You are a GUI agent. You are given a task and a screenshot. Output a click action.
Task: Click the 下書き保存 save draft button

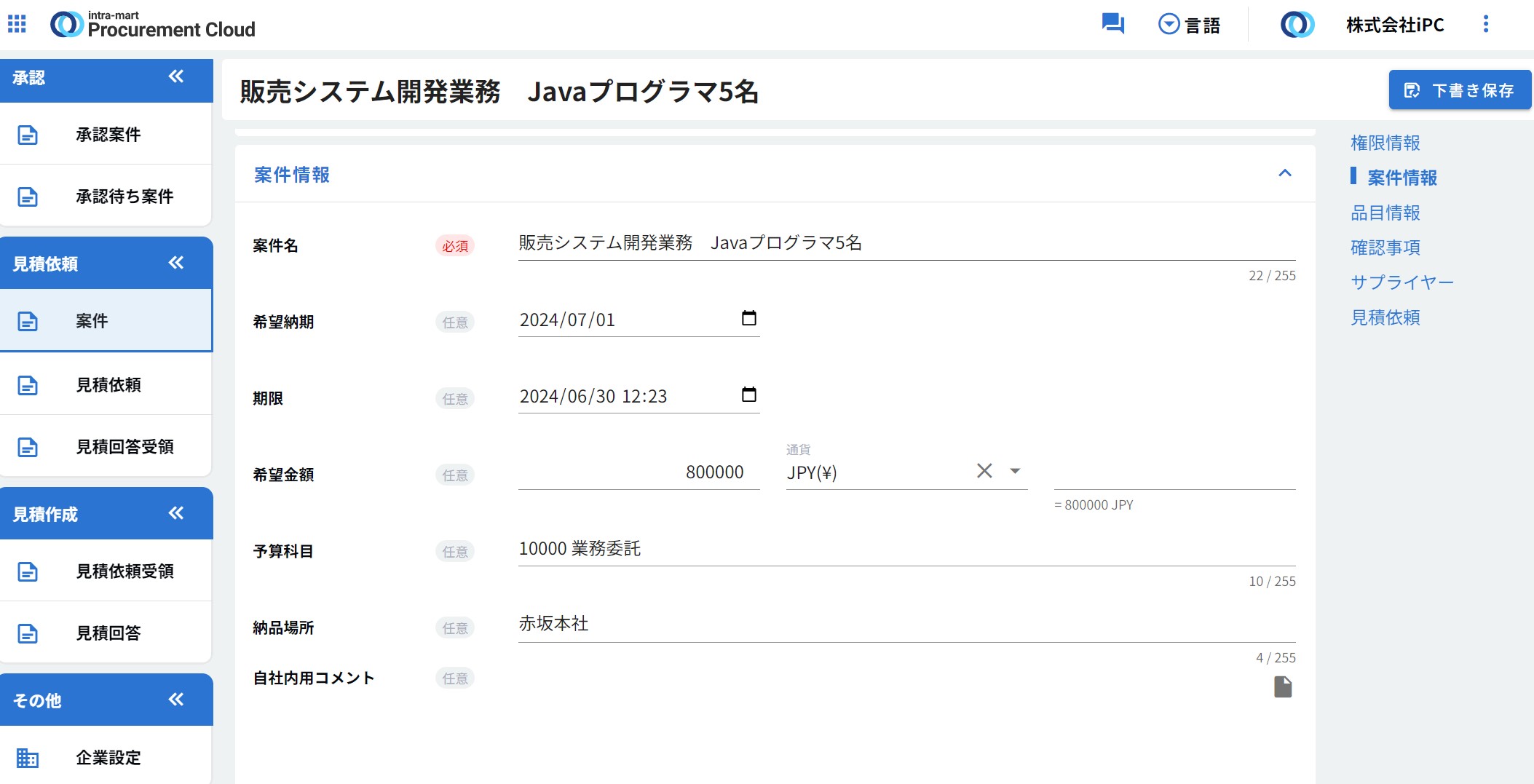(x=1460, y=90)
